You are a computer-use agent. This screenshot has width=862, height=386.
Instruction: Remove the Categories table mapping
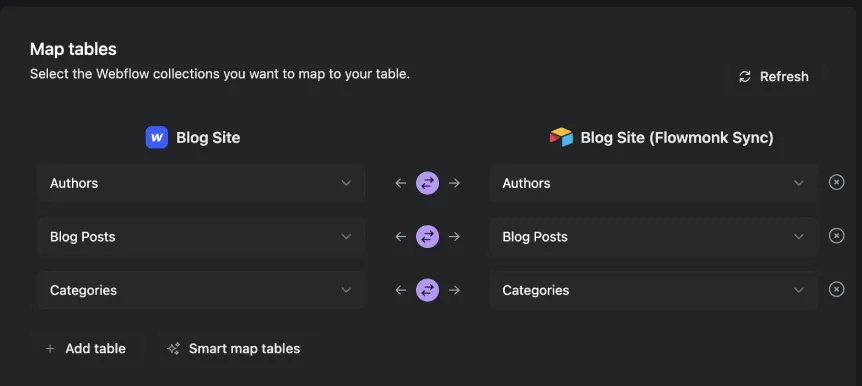pyautogui.click(x=836, y=289)
